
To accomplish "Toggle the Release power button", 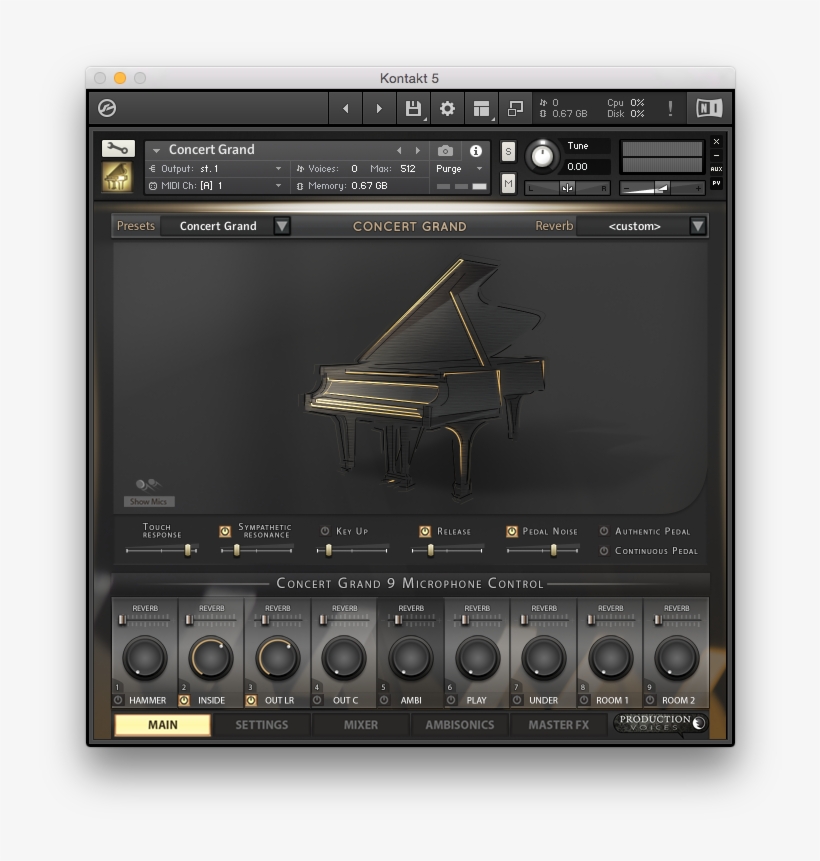I will [425, 531].
